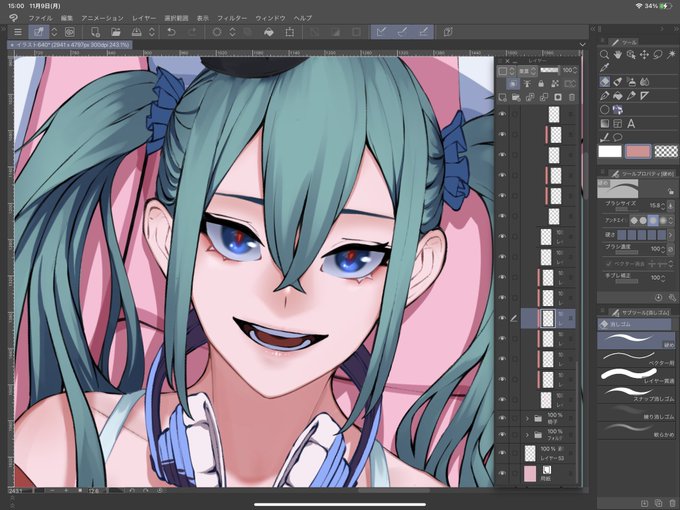680x510 pixels.
Task: Open the canvas tab list chevron
Action: pos(582,45)
